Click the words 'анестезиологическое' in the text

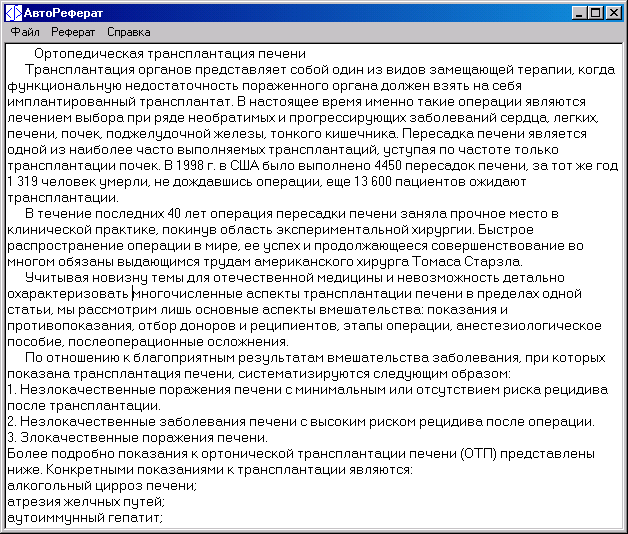pyautogui.click(x=529, y=326)
